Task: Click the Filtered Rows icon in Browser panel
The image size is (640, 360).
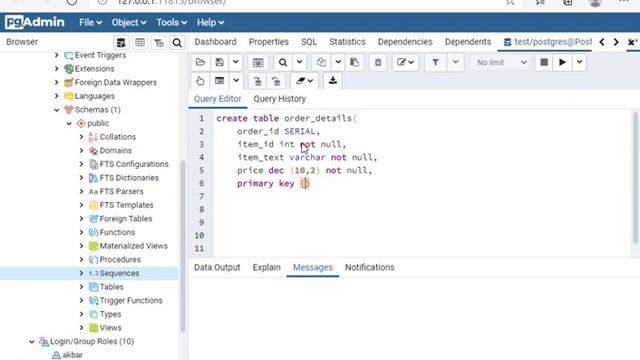Action: [158, 42]
